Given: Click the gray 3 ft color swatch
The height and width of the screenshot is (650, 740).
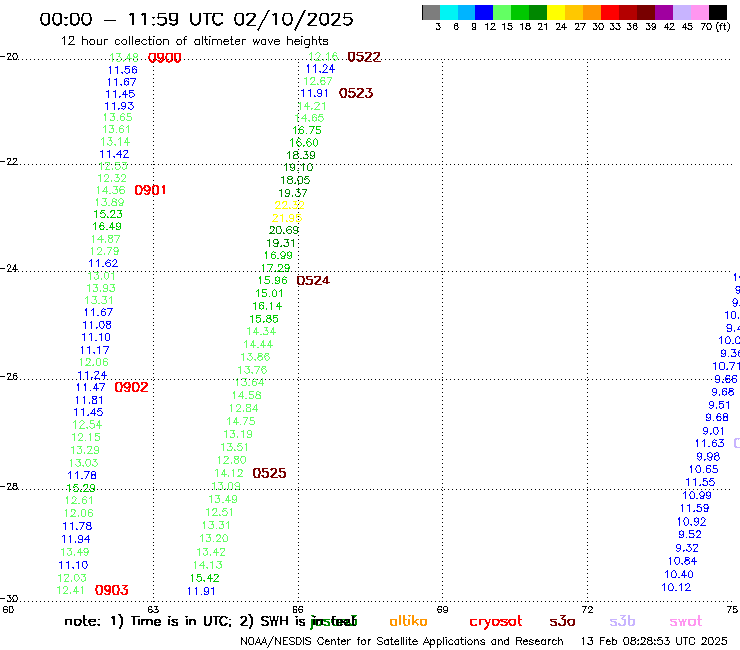Looking at the screenshot, I should (431, 12).
